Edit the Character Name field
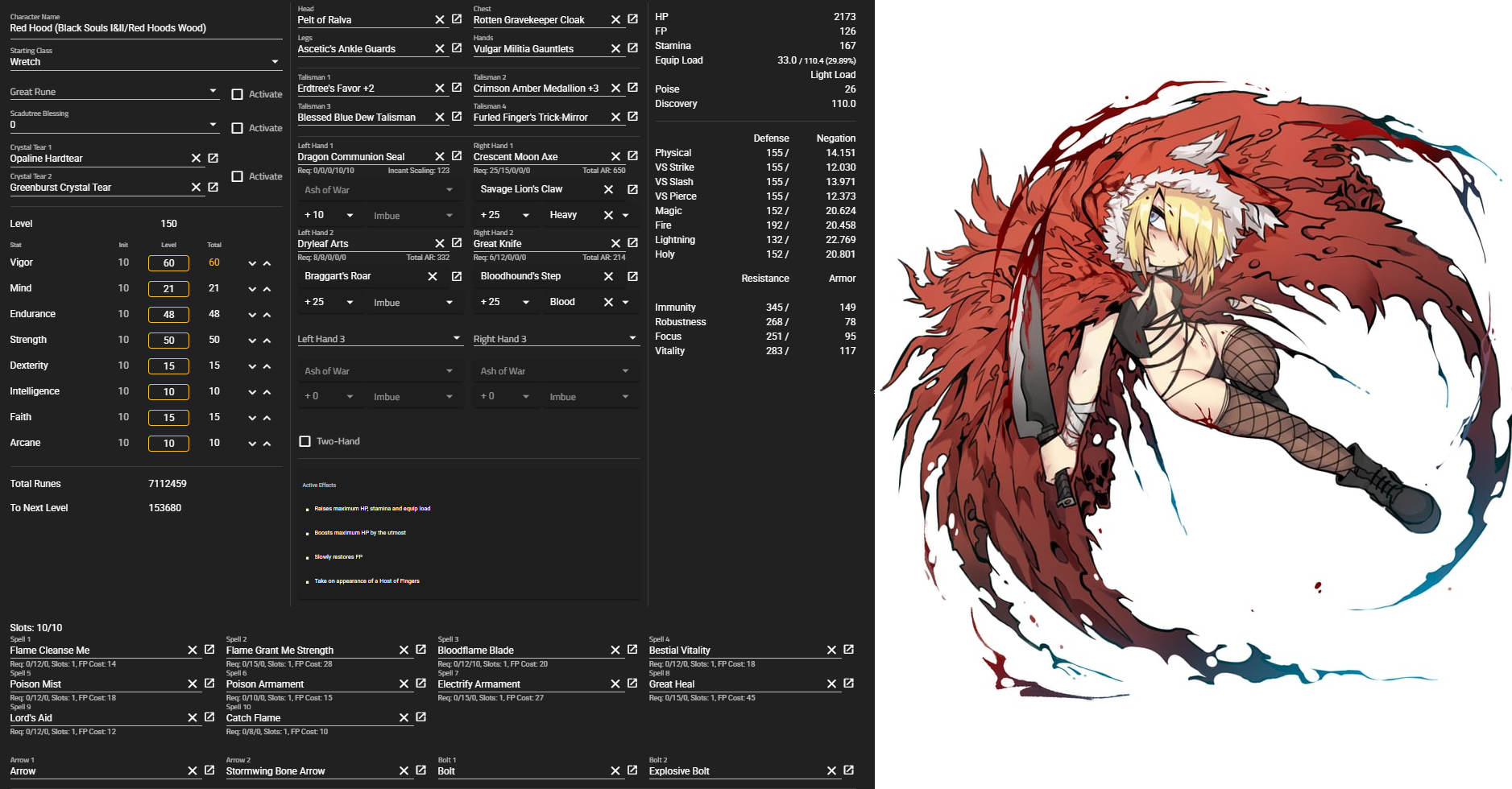 [146, 28]
